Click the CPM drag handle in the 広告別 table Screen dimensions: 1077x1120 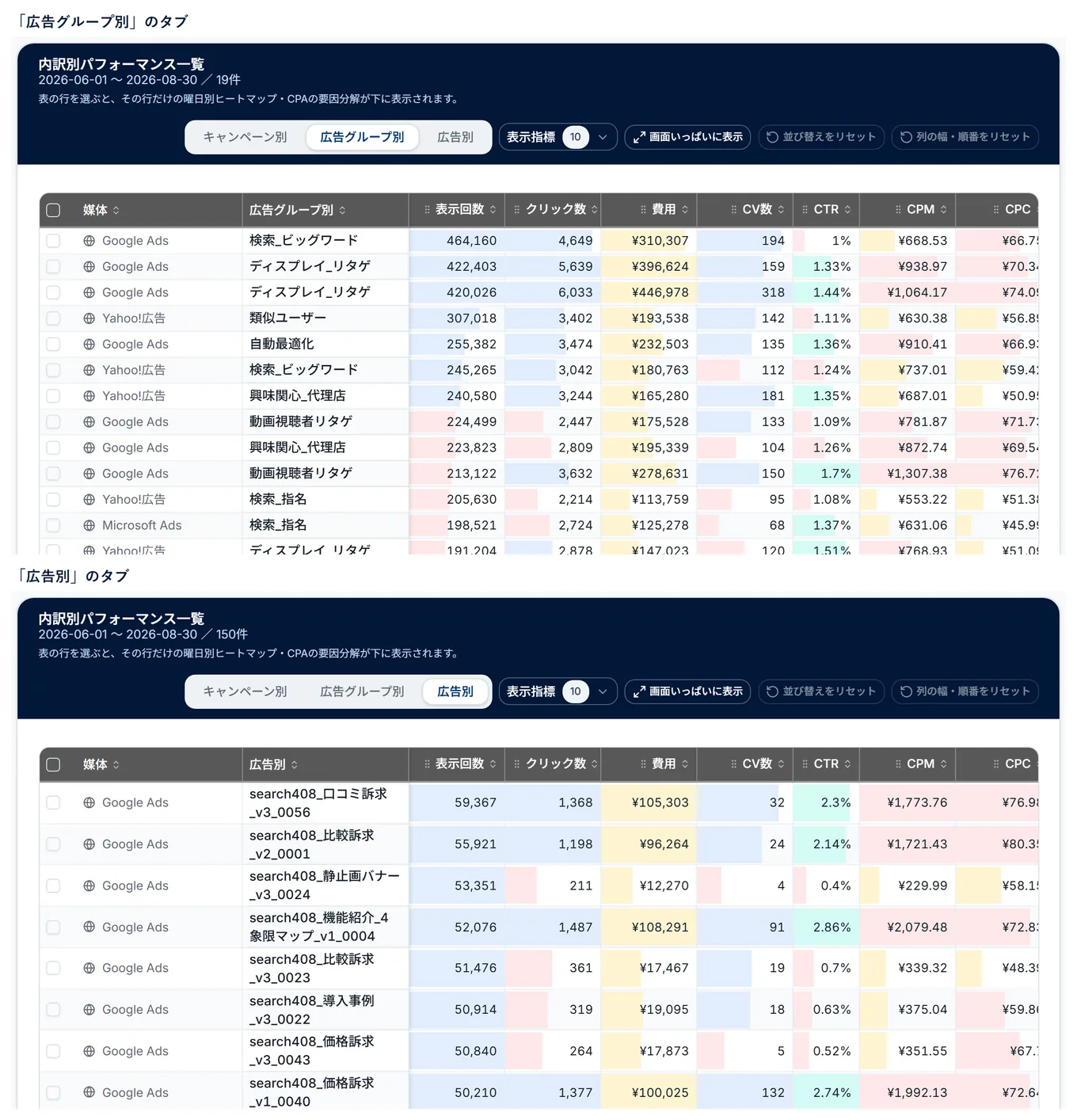tap(898, 764)
